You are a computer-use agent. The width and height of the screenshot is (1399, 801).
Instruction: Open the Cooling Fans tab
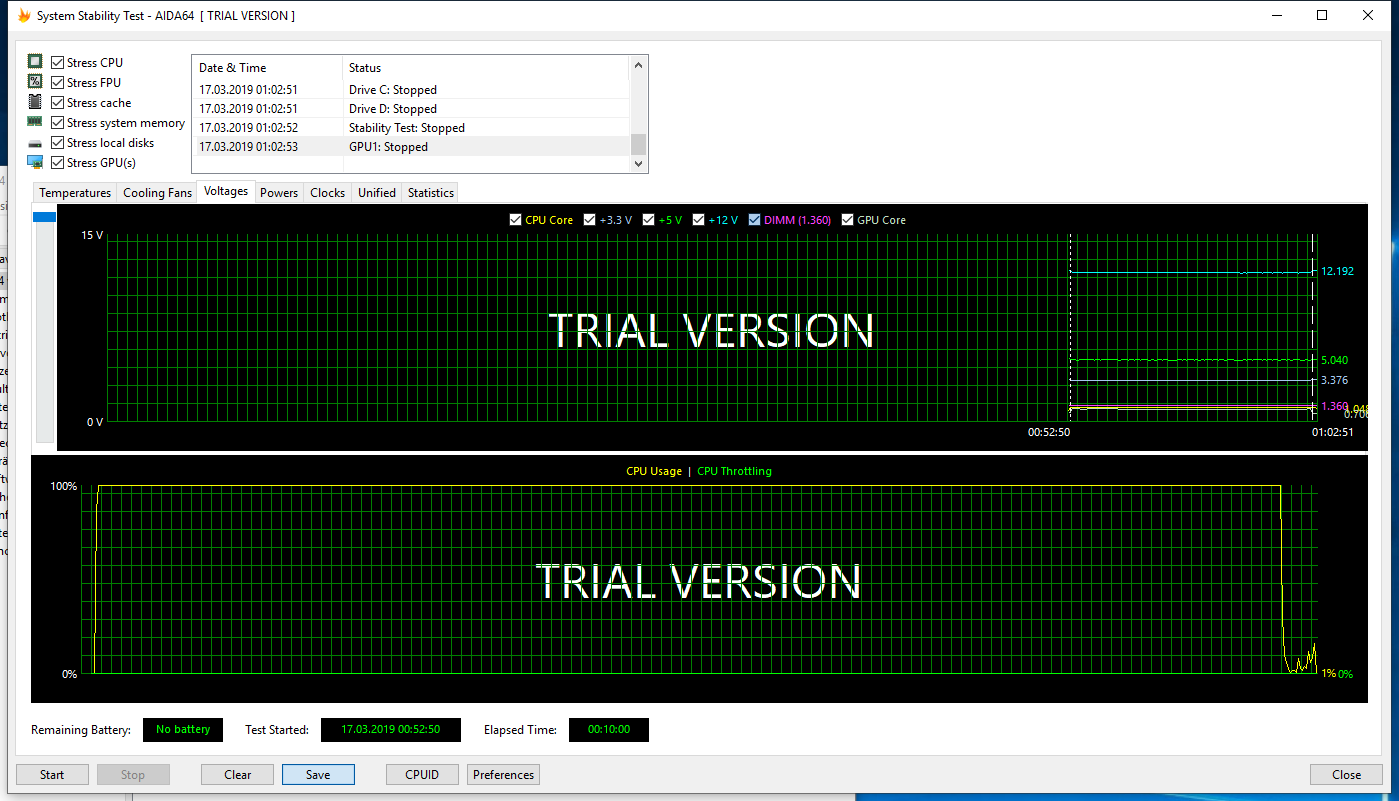tap(157, 192)
